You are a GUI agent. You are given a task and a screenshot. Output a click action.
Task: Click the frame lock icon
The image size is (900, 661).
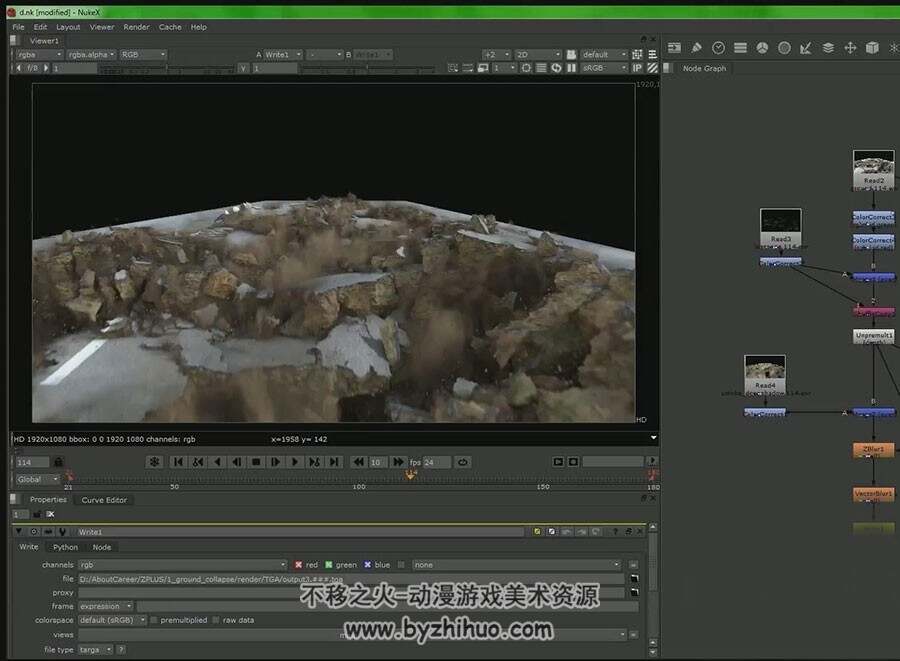coord(58,462)
